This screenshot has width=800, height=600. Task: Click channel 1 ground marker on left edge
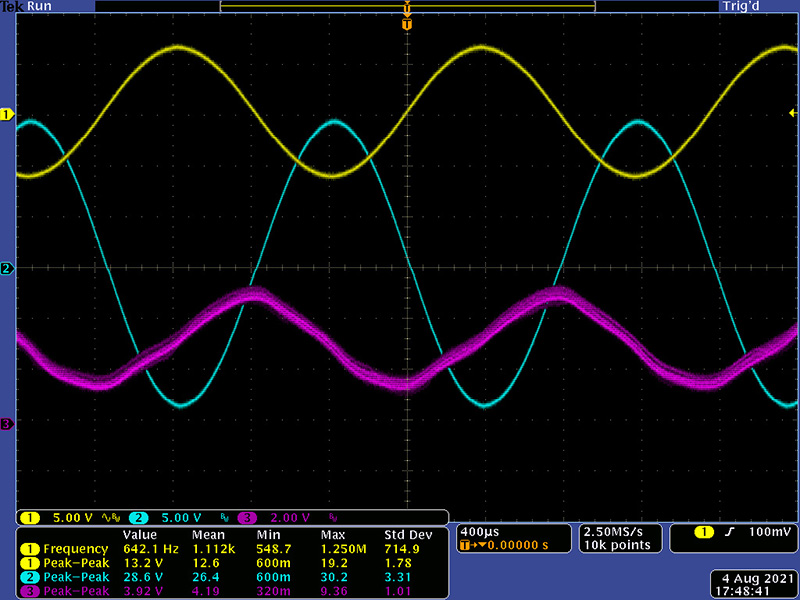coord(6,116)
